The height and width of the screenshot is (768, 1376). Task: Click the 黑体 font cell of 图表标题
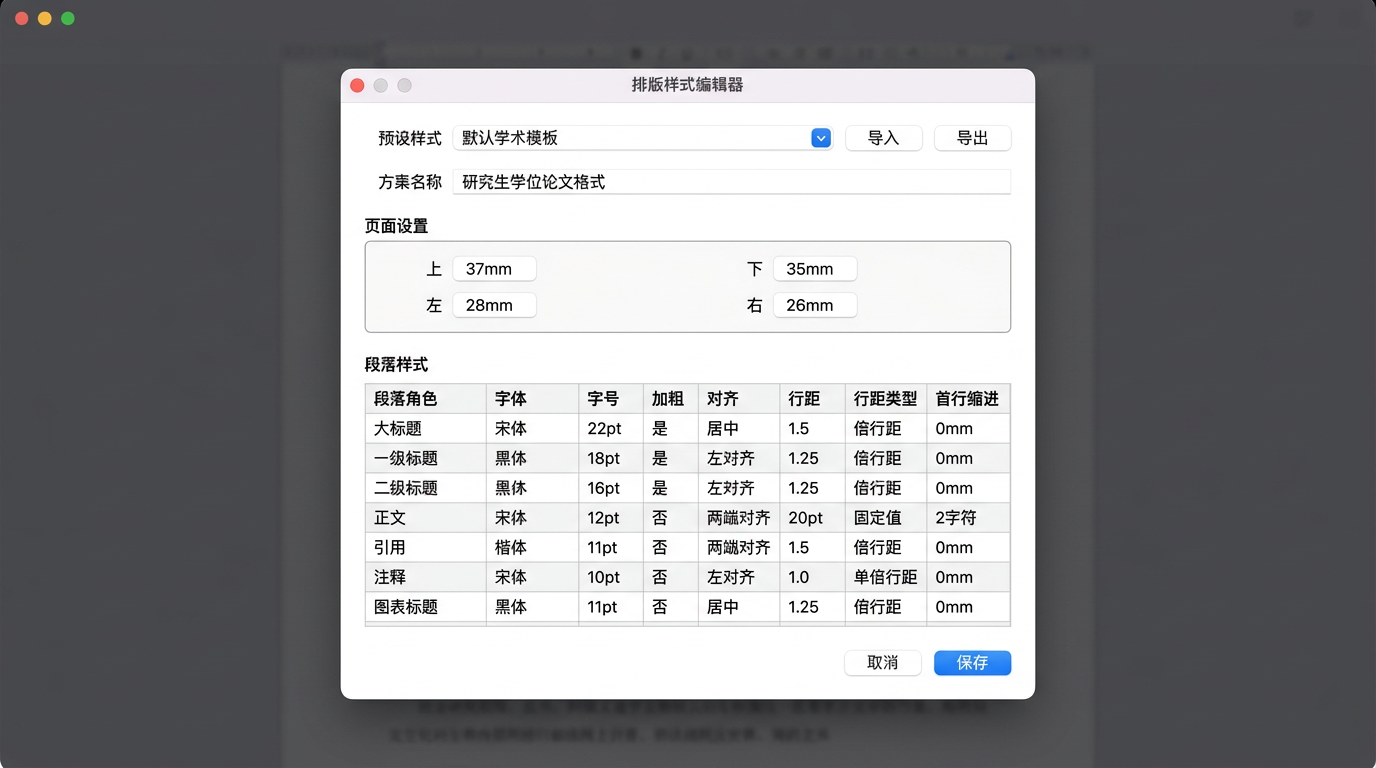pyautogui.click(x=532, y=607)
